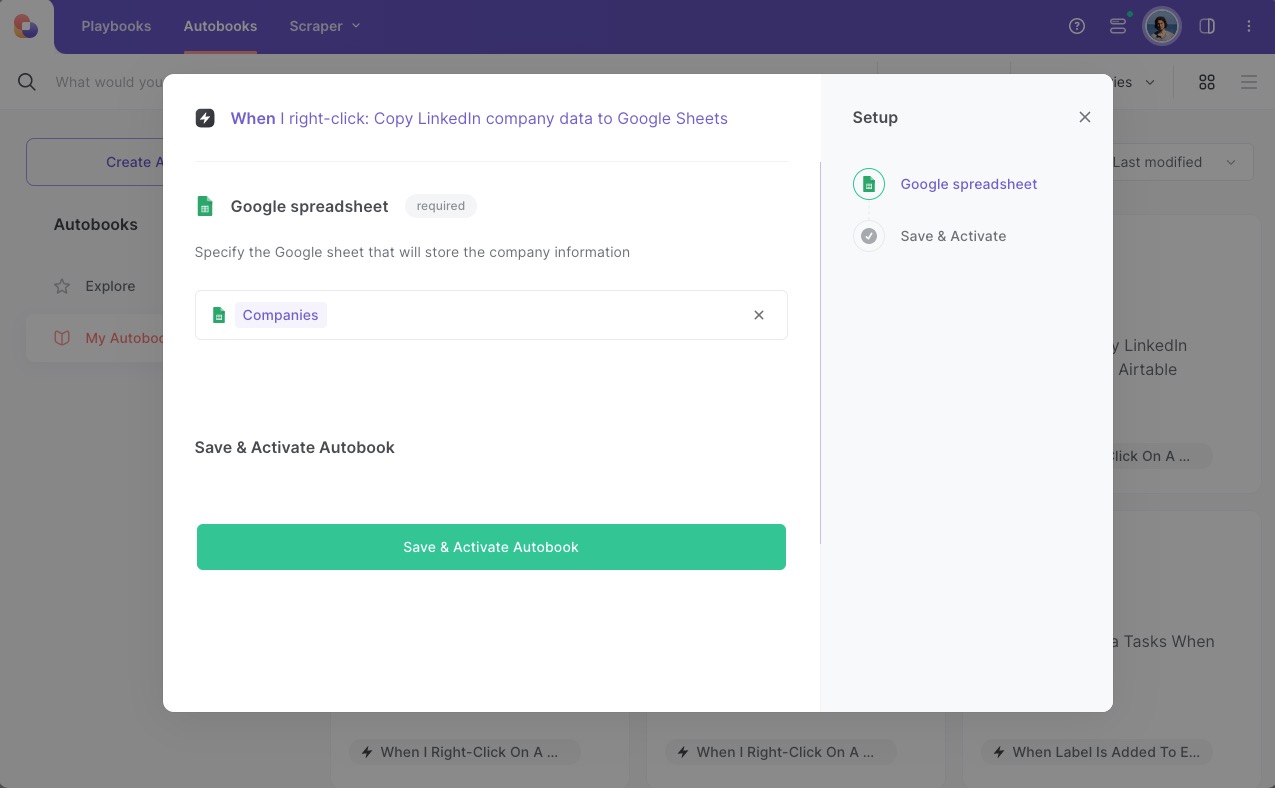The width and height of the screenshot is (1275, 788).
Task: Open the help question mark icon
Action: point(1077,26)
